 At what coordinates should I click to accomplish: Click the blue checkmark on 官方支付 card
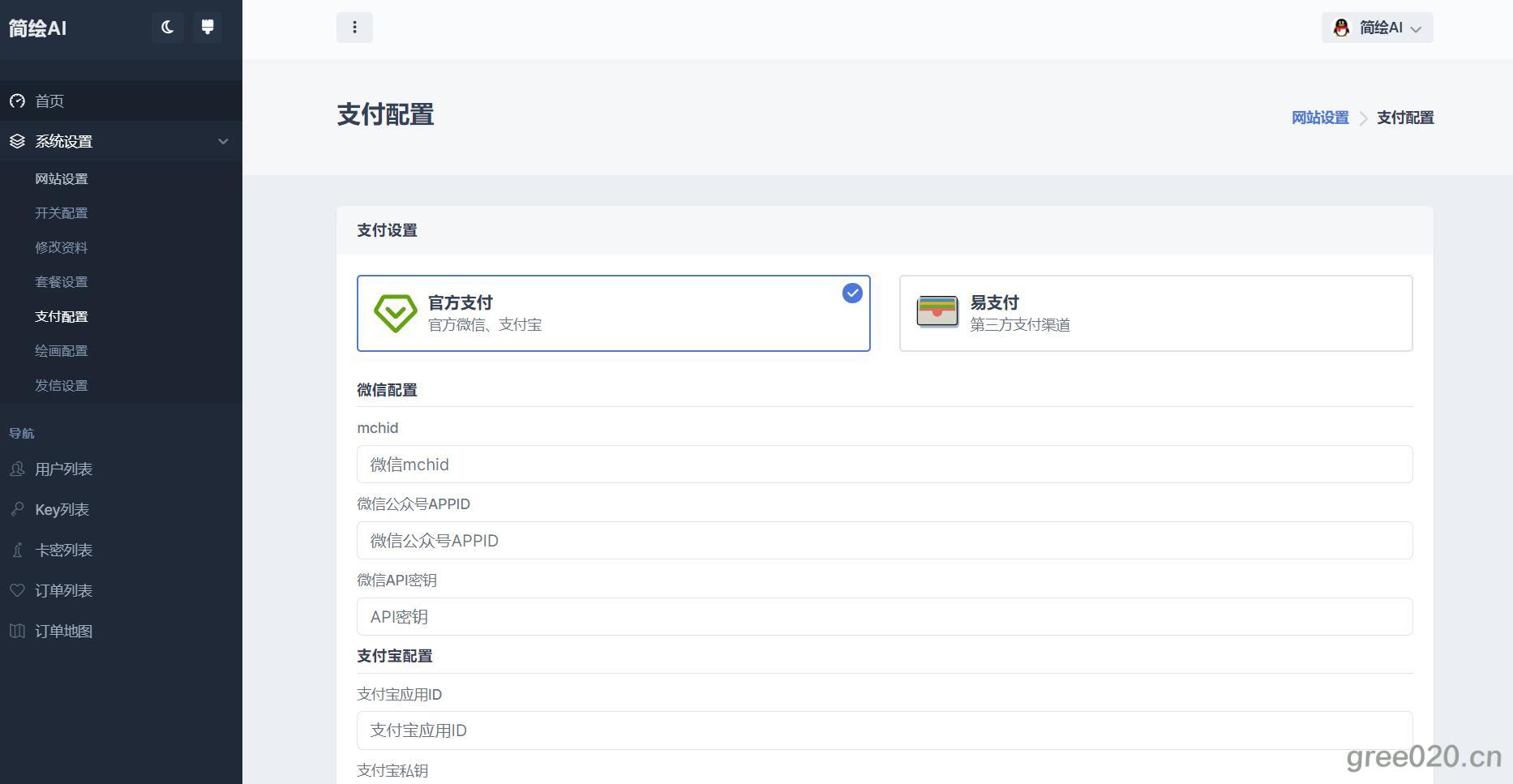click(852, 293)
